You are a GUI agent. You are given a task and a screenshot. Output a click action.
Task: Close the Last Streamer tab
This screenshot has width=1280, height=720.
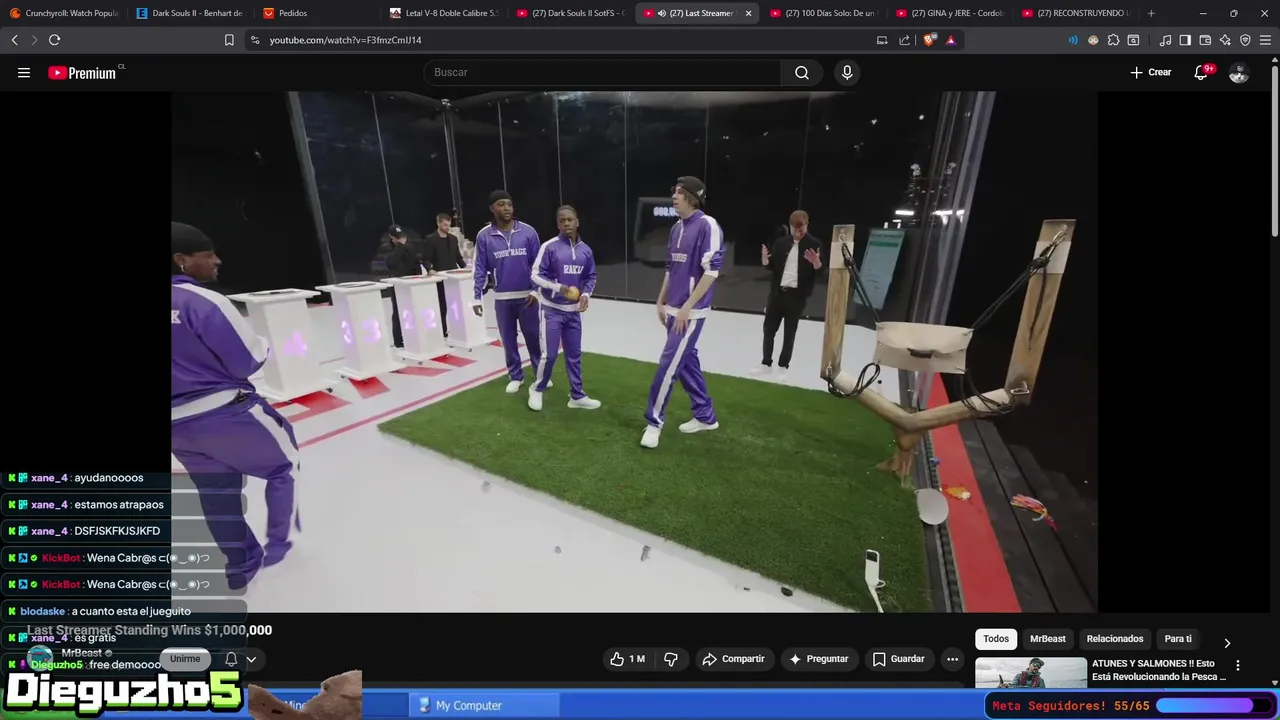[748, 13]
